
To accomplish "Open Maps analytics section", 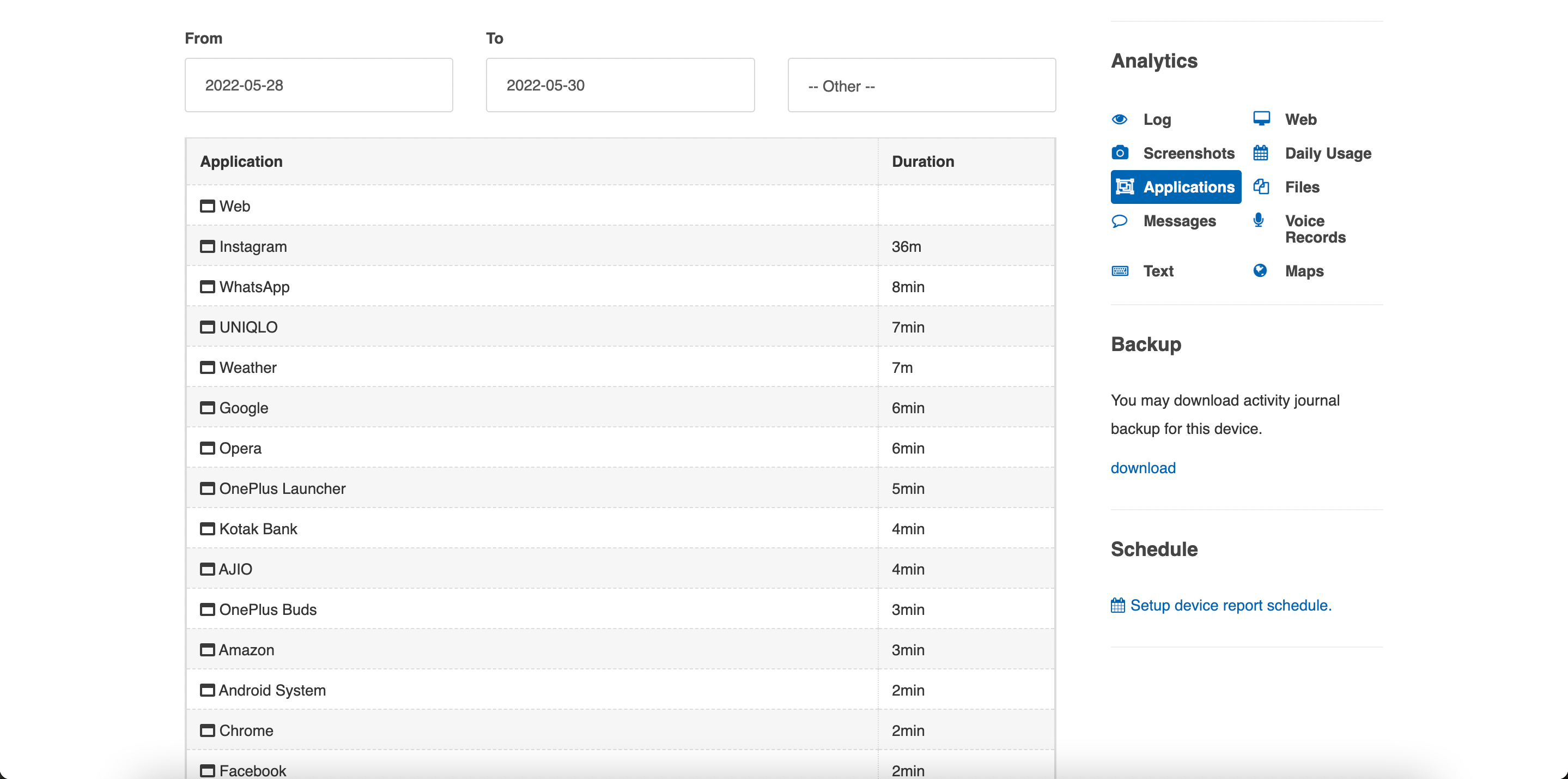I will (x=1305, y=271).
